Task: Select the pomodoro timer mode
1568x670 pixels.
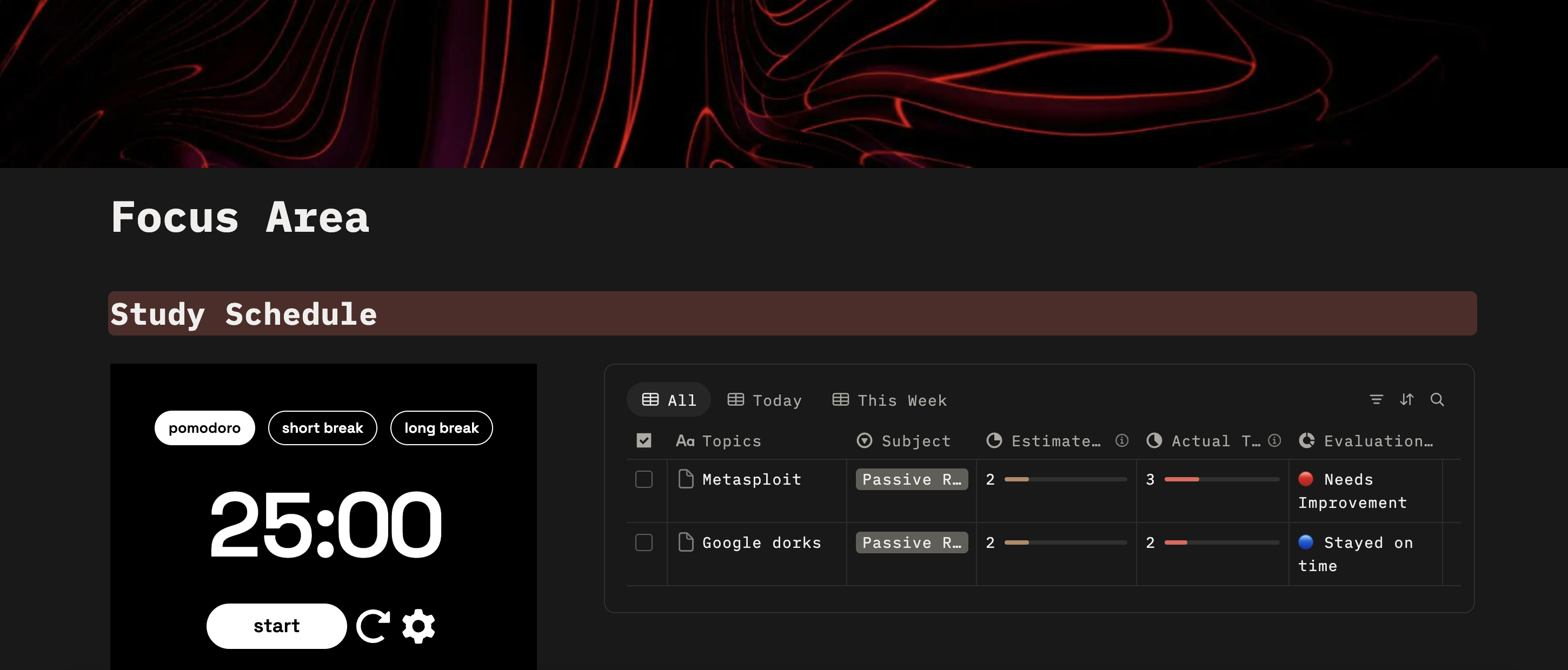Action: [x=204, y=428]
